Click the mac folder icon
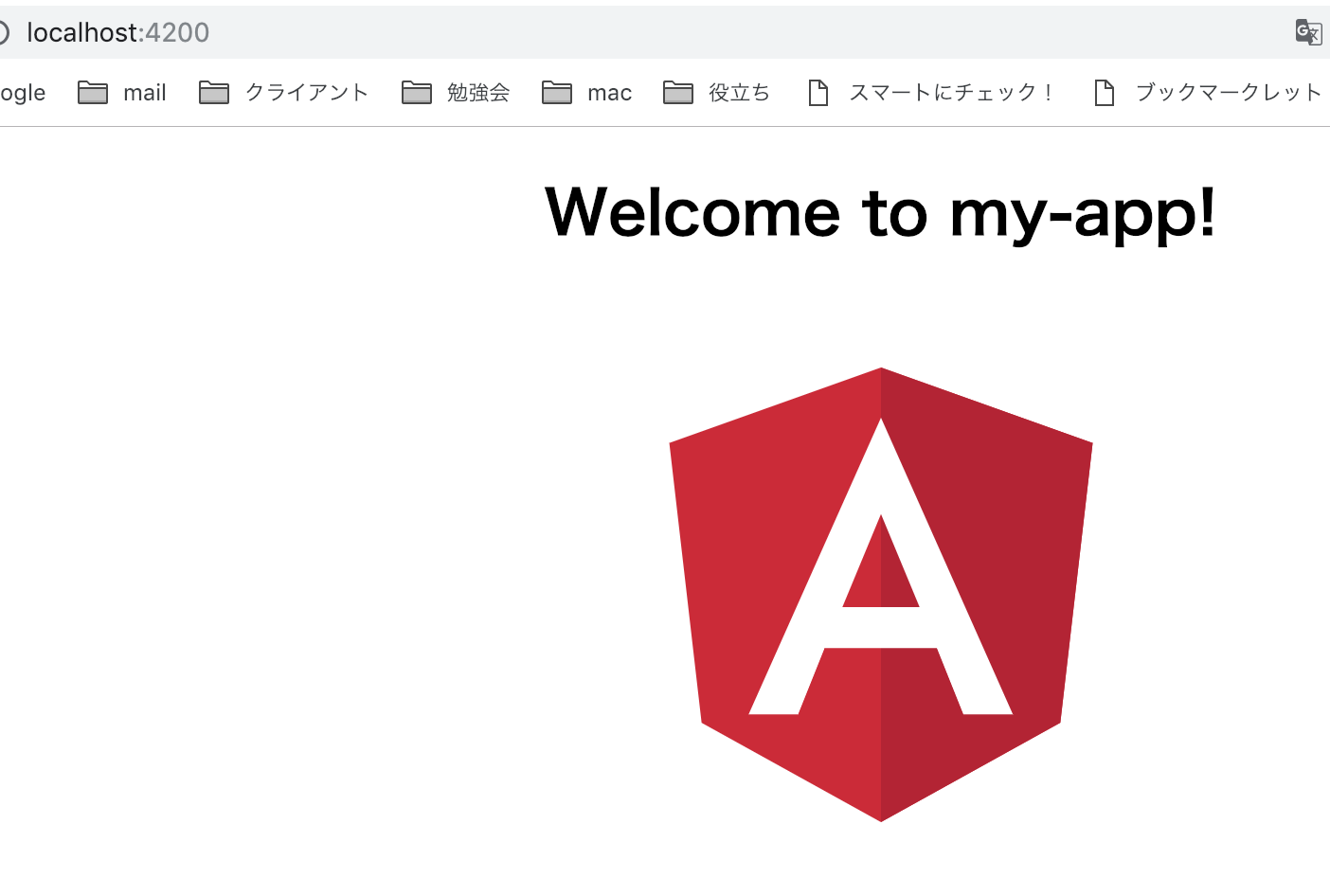 pyautogui.click(x=557, y=93)
